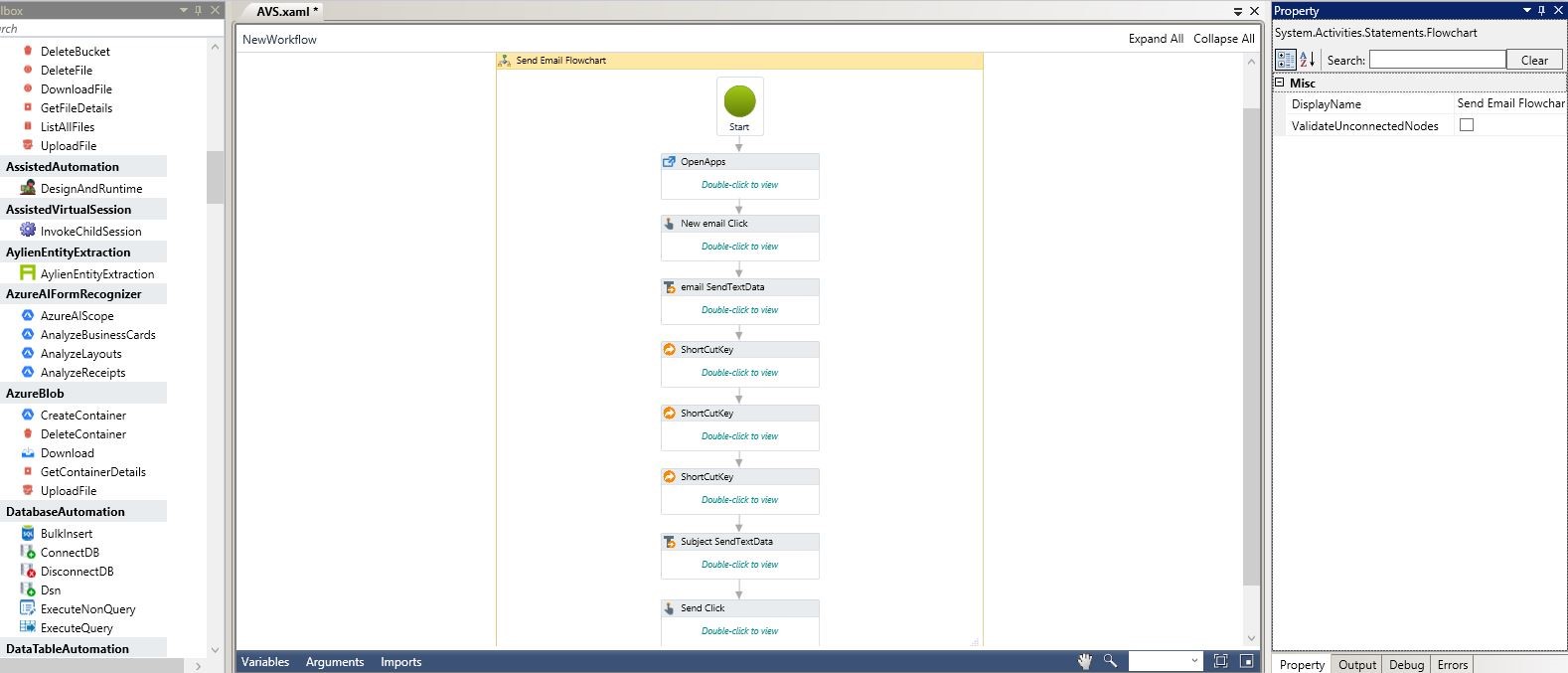Image resolution: width=1568 pixels, height=673 pixels.
Task: Click the property Search input field
Action: point(1437,60)
